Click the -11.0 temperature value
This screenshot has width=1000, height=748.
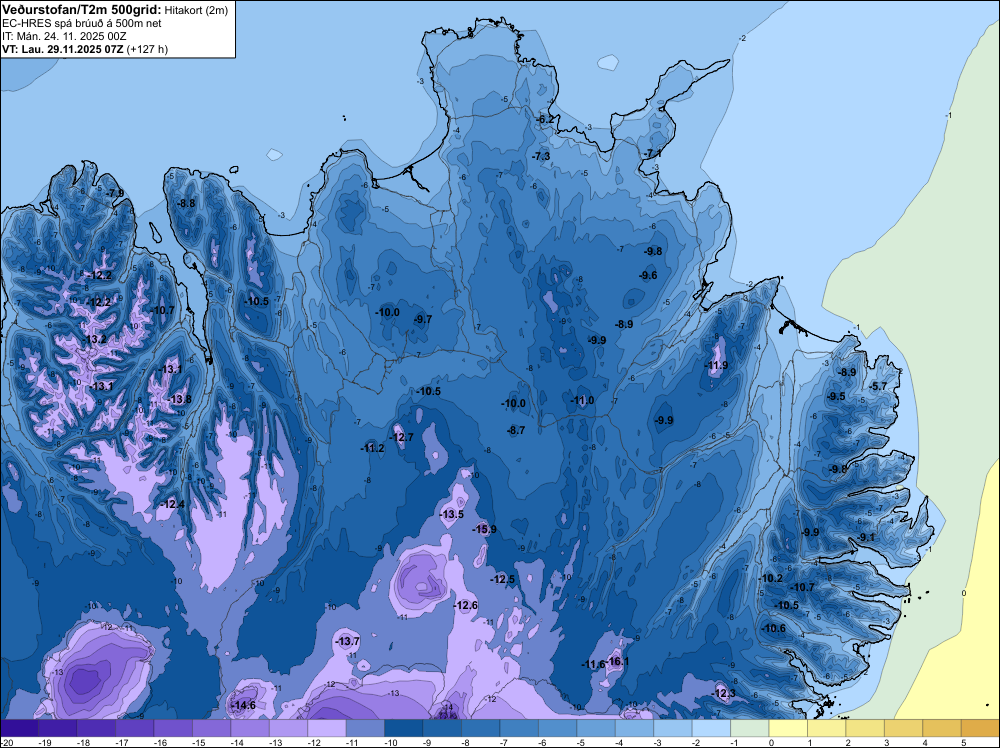coord(582,400)
